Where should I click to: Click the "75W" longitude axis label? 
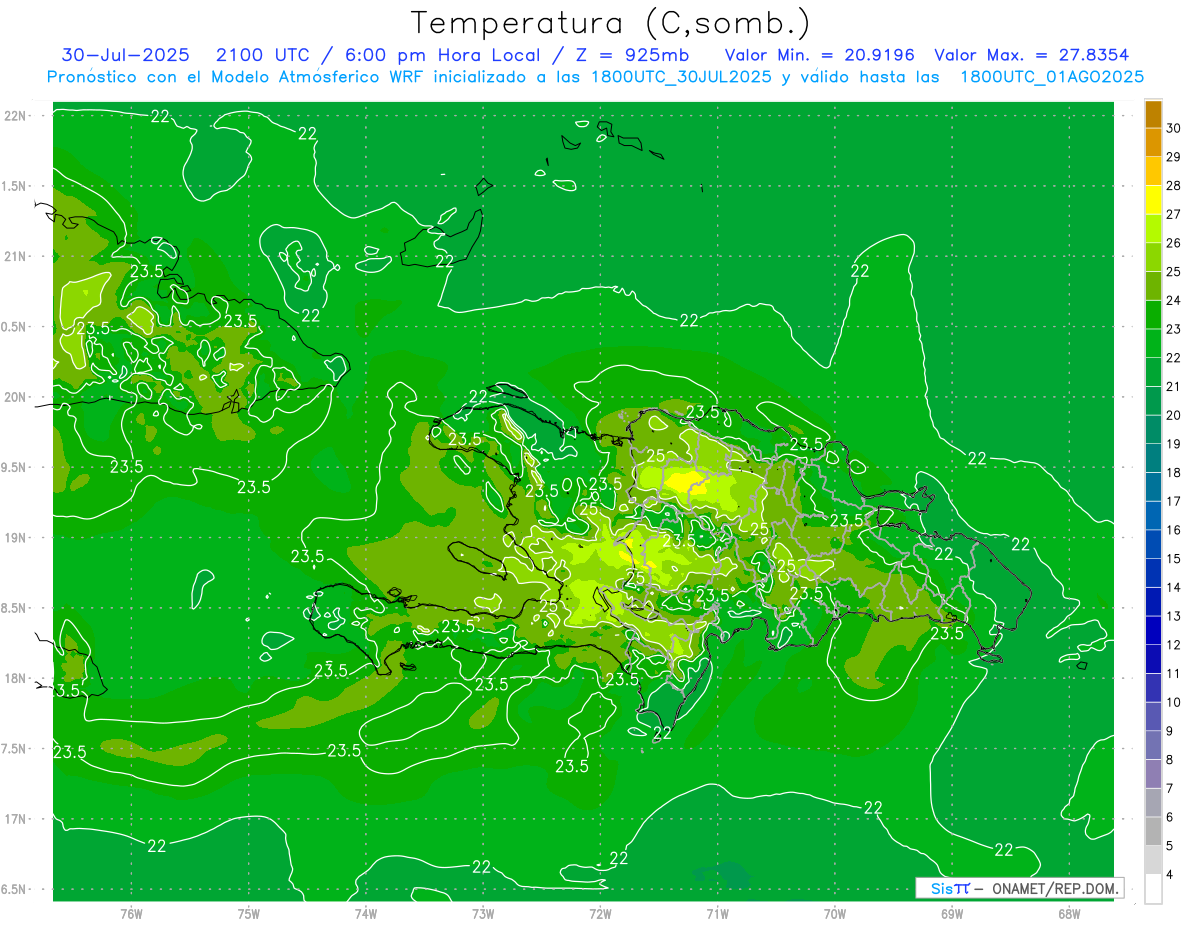(249, 914)
